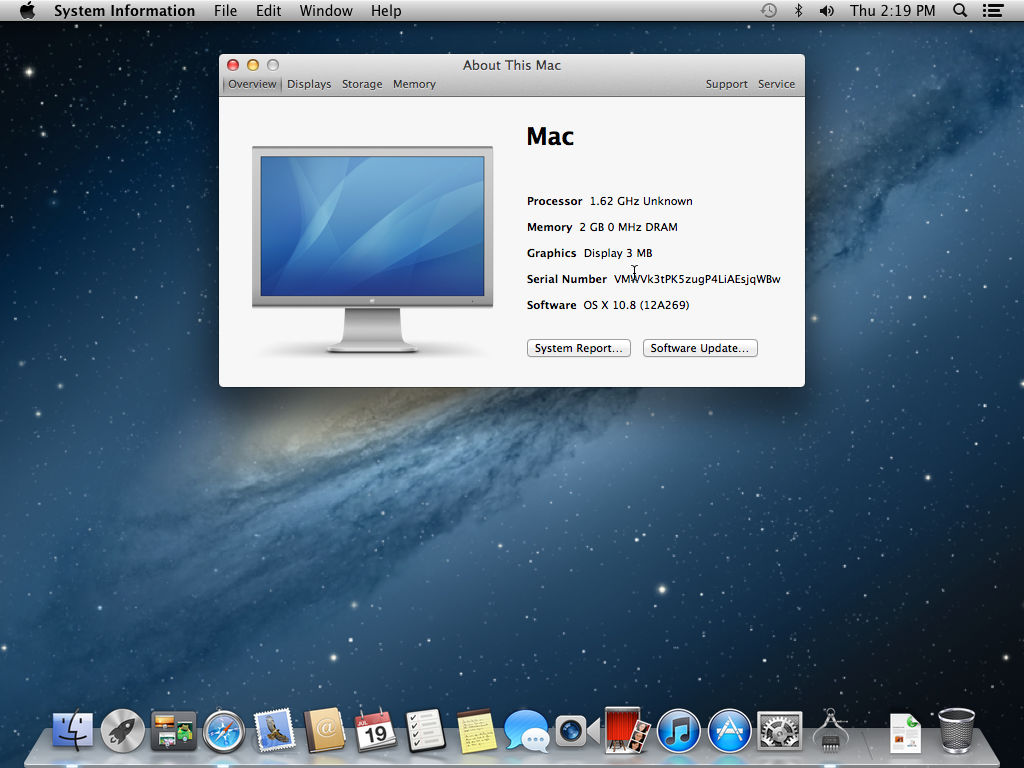Viewport: 1024px width, 768px height.
Task: Switch to the Memory tab
Action: (414, 84)
